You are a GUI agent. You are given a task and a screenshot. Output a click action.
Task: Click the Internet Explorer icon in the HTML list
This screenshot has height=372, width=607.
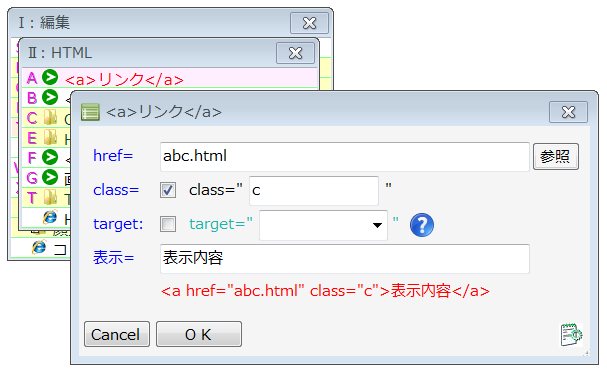[x=50, y=218]
